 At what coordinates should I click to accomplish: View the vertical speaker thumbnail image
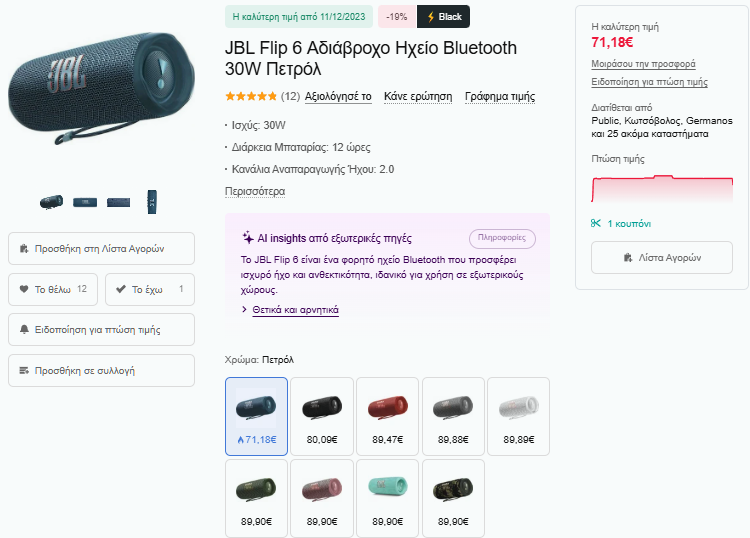point(152,202)
